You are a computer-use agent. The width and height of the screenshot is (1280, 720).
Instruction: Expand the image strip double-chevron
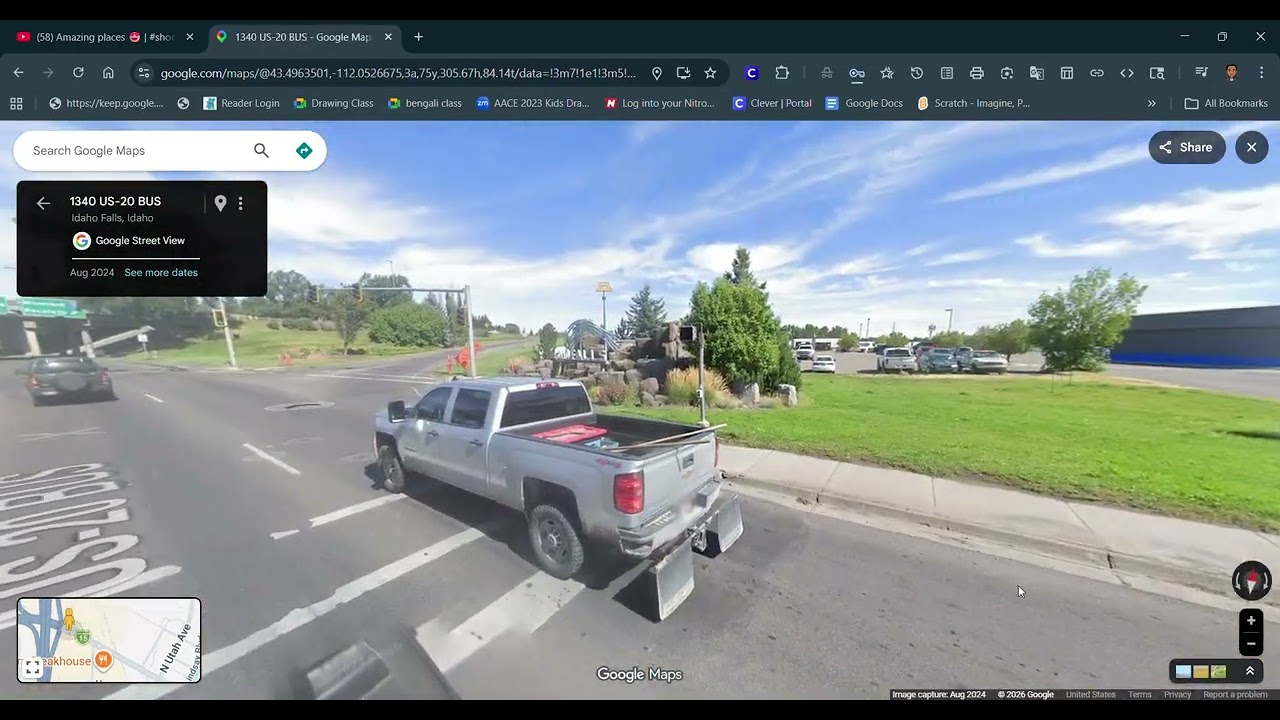1249,671
